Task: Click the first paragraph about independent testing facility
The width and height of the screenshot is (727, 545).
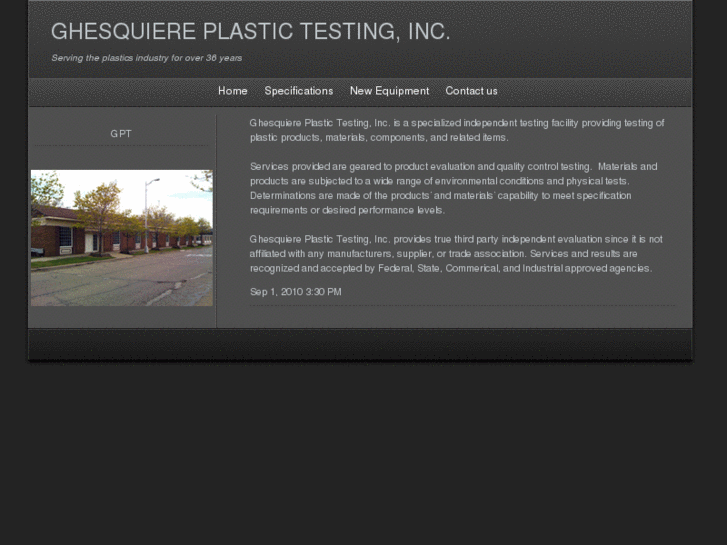Action: pos(457,130)
